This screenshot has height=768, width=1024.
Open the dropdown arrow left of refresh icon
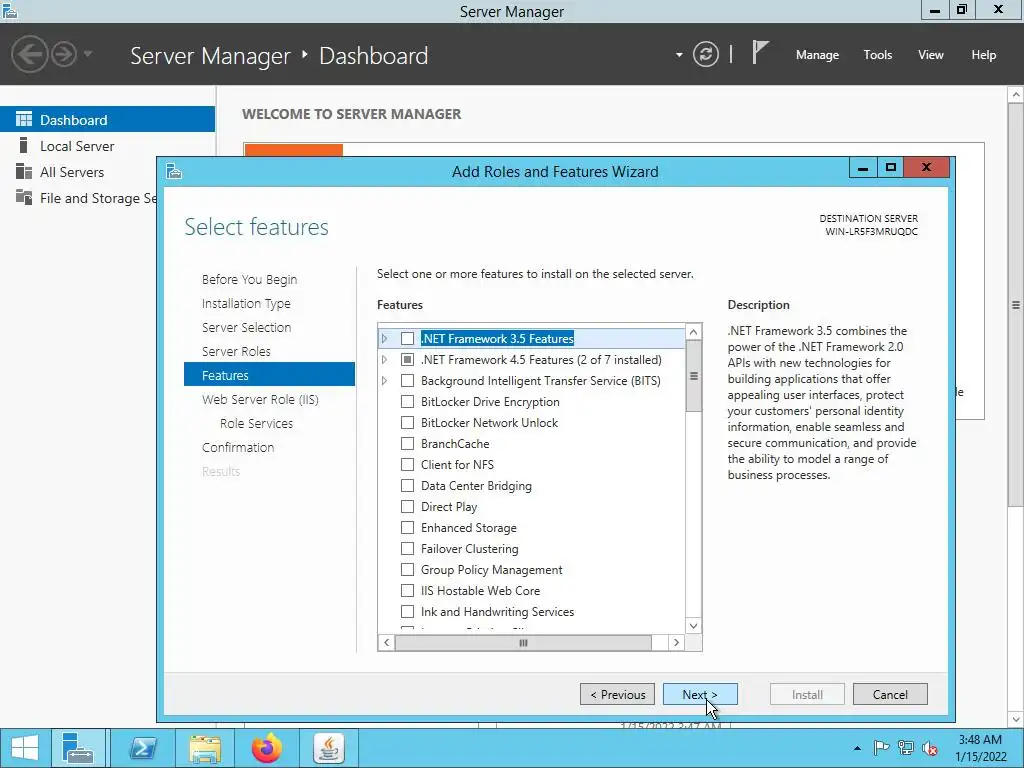[x=679, y=55]
